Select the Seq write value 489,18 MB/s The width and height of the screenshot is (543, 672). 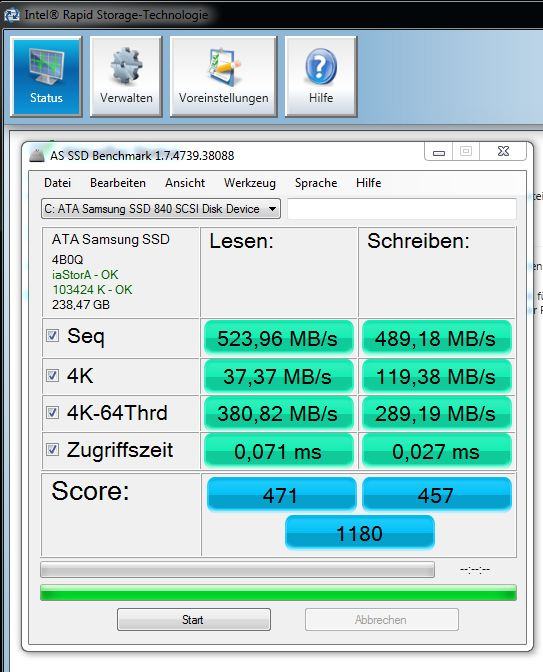437,338
